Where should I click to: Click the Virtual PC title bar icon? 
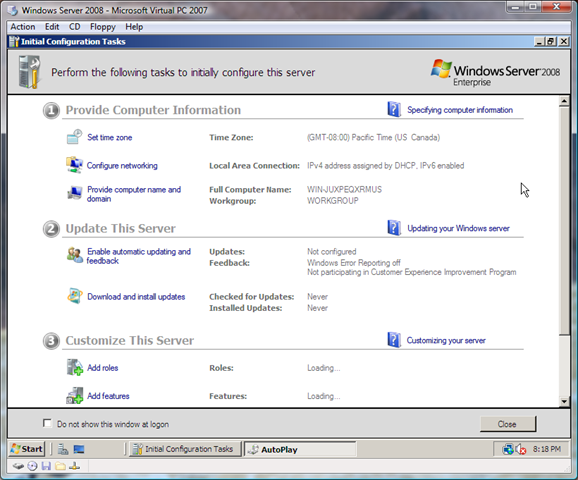click(x=13, y=10)
